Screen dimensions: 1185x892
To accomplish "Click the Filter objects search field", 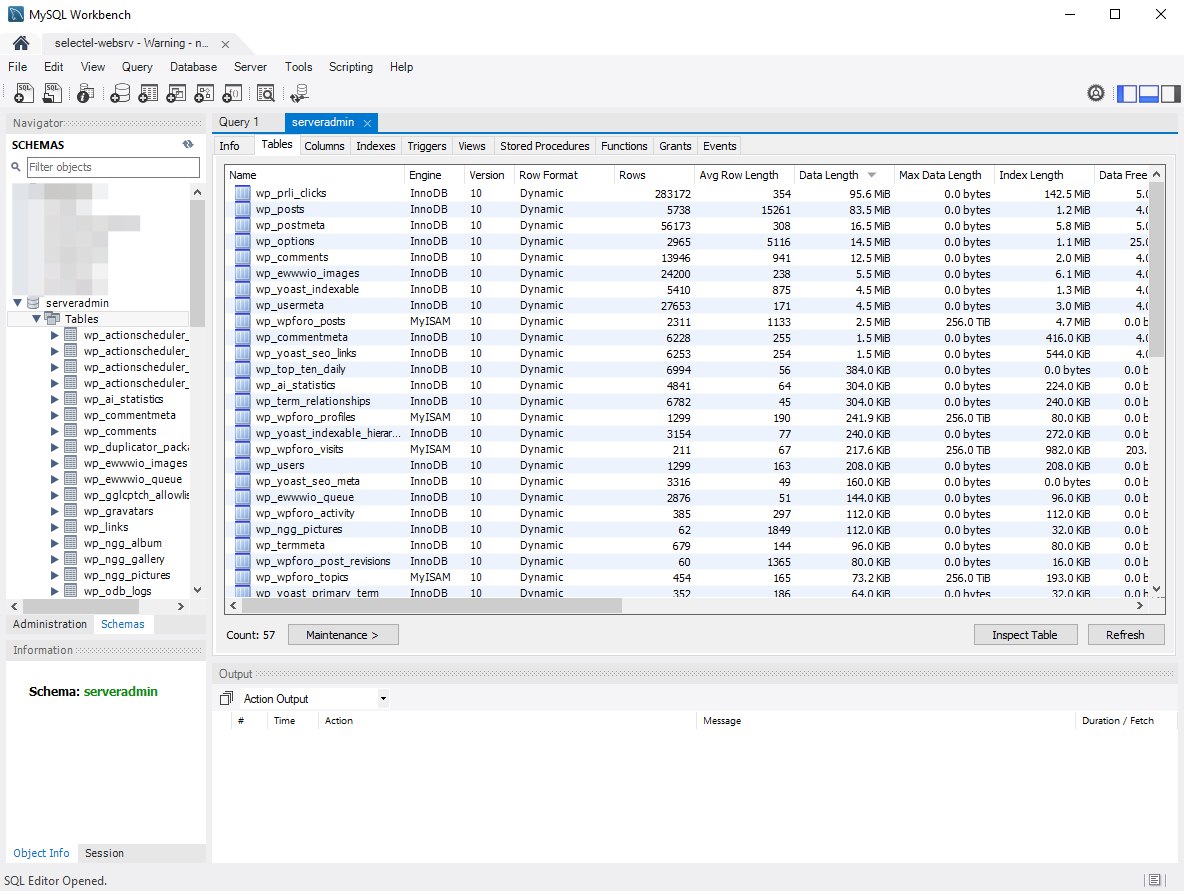I will (113, 167).
